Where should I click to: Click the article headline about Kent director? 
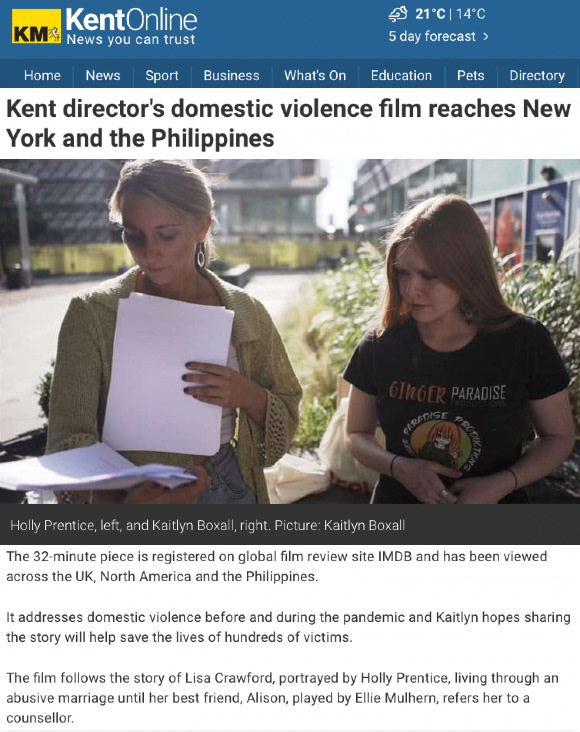(288, 123)
